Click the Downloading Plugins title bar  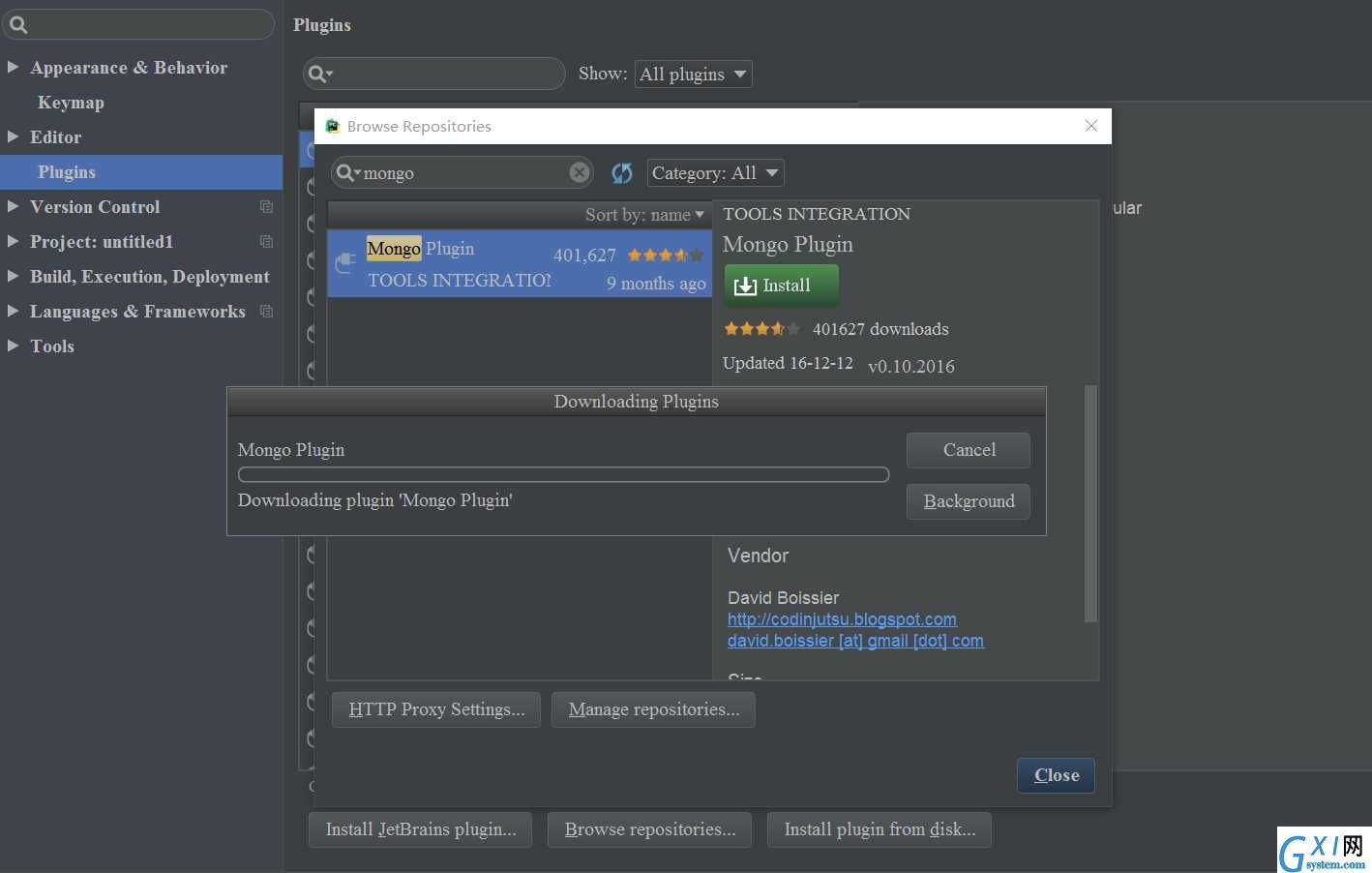click(x=637, y=402)
